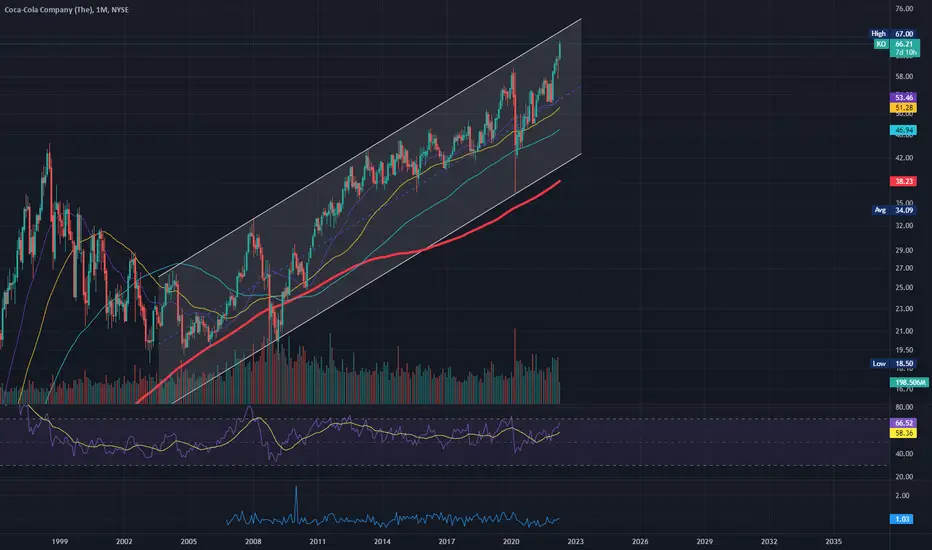
Task: Select the purple 53.46 moving average label
Action: [x=903, y=98]
